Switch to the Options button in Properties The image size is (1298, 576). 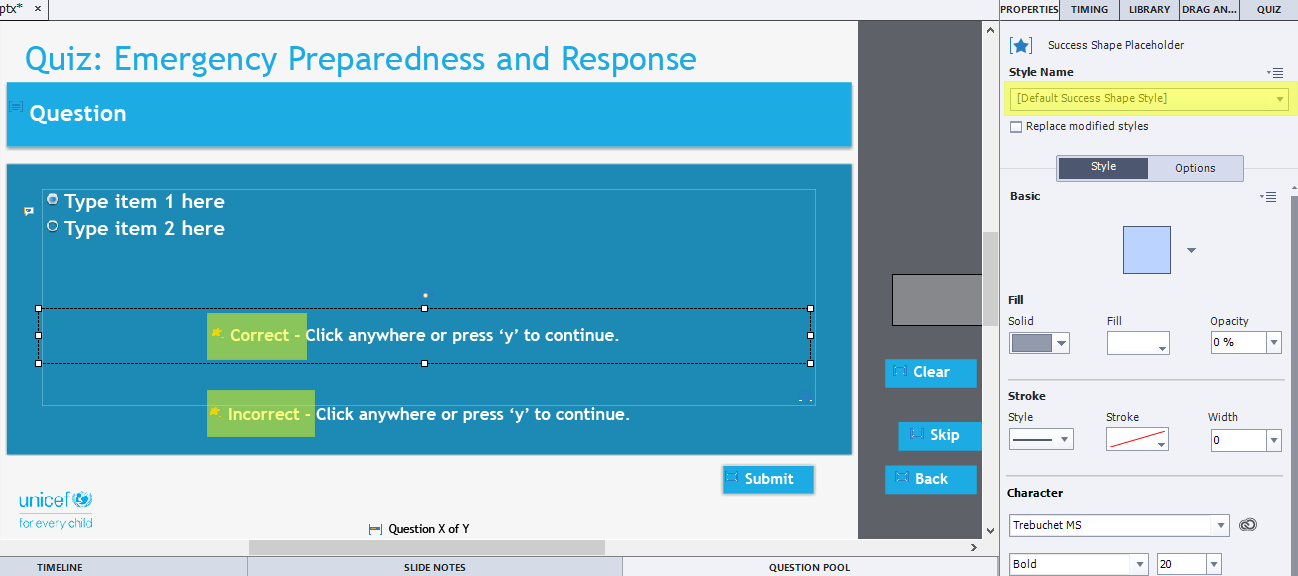pos(1195,168)
